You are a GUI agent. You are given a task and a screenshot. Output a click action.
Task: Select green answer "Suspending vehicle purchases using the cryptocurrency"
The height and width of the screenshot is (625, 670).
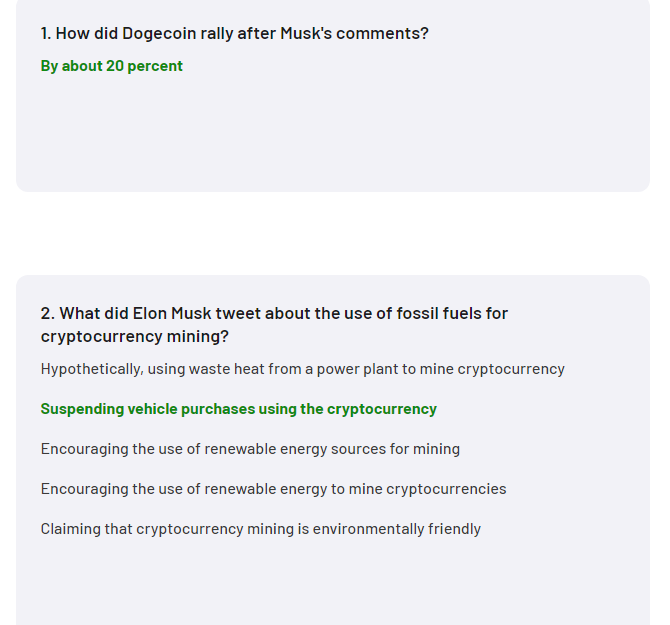point(238,409)
